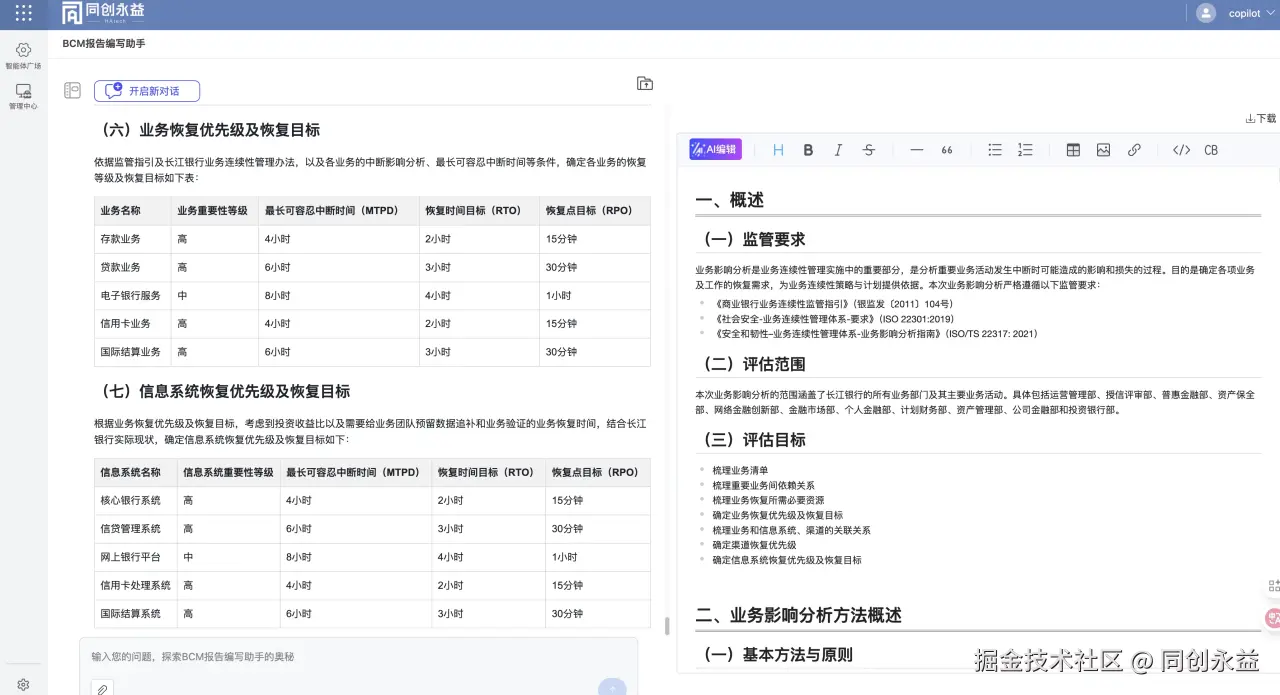Toggle the conversation list panel icon
Screen dimensions: 1280x695
(x=72, y=90)
